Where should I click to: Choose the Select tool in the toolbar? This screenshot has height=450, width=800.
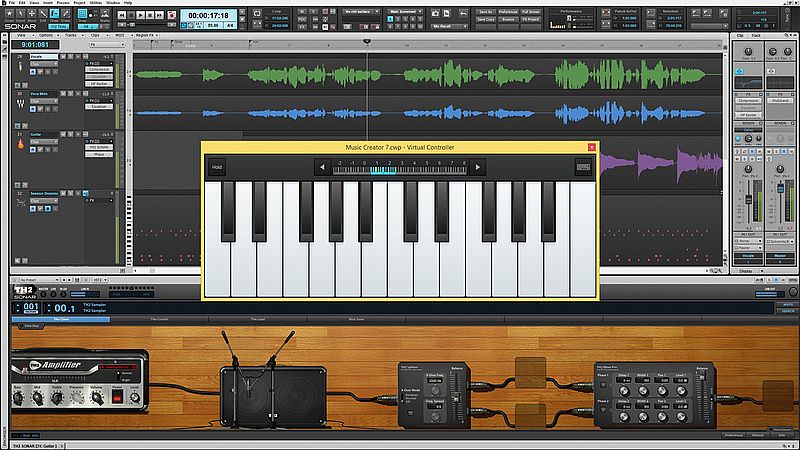[x=20, y=14]
